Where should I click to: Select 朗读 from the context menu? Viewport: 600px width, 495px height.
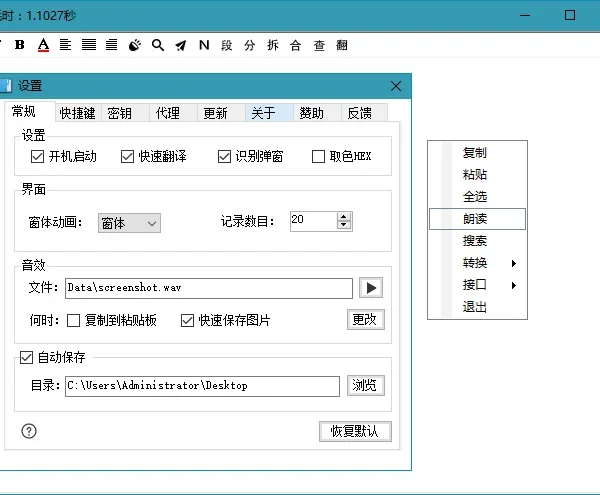(x=476, y=219)
